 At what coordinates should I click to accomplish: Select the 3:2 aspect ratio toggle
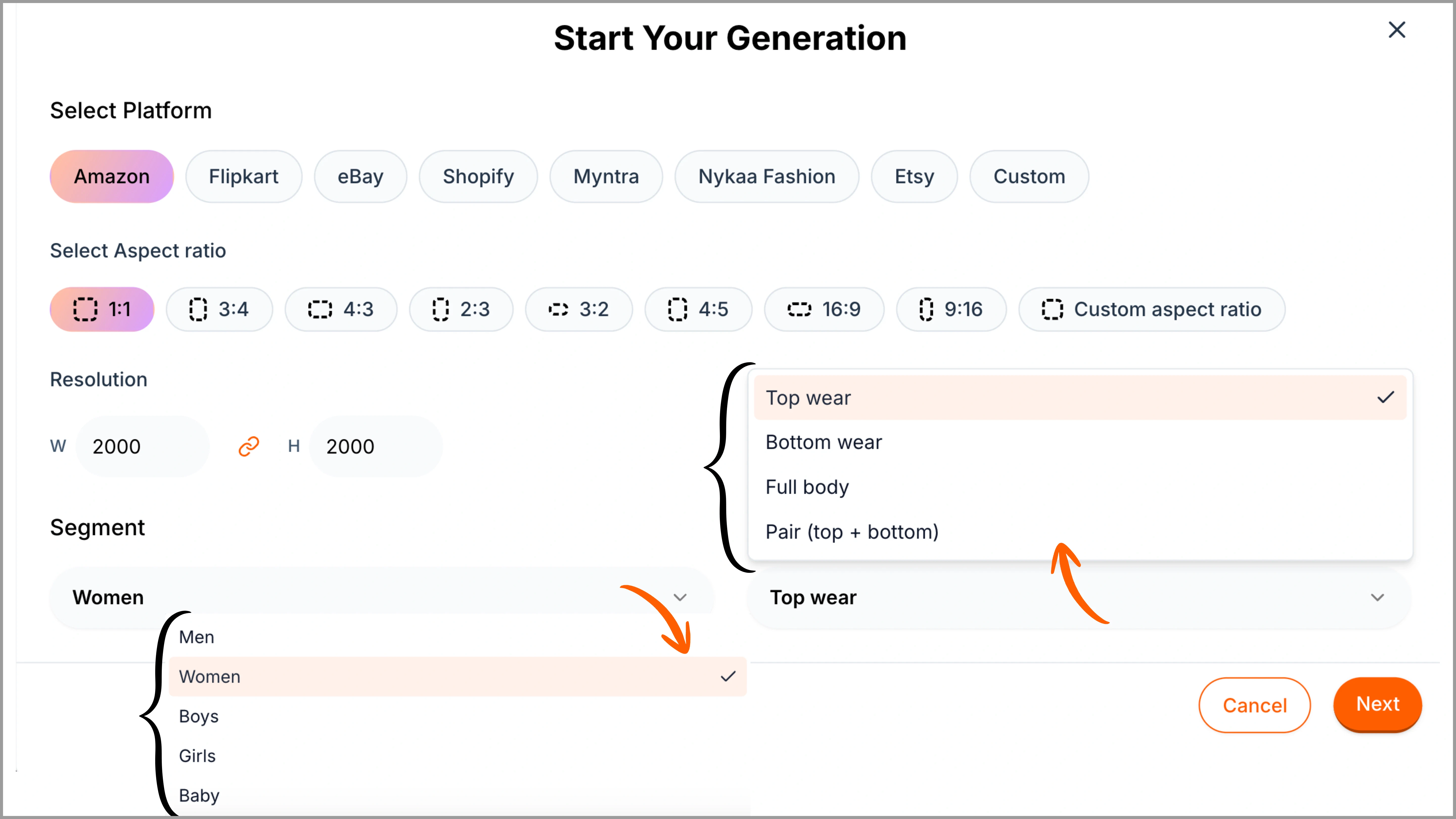pyautogui.click(x=579, y=309)
